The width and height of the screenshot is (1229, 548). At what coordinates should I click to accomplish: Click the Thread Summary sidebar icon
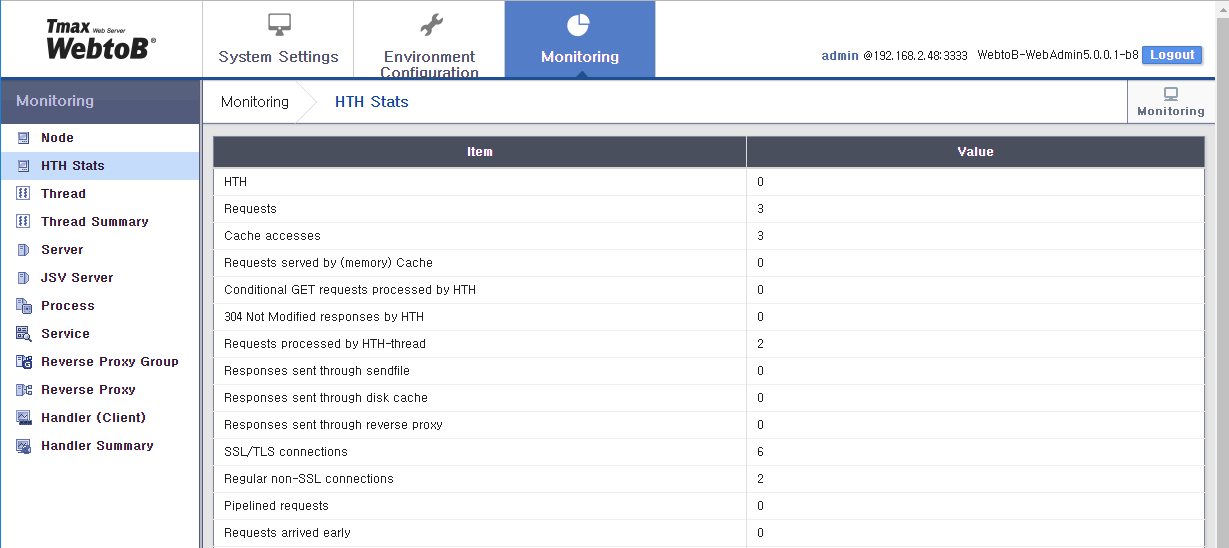pos(24,222)
